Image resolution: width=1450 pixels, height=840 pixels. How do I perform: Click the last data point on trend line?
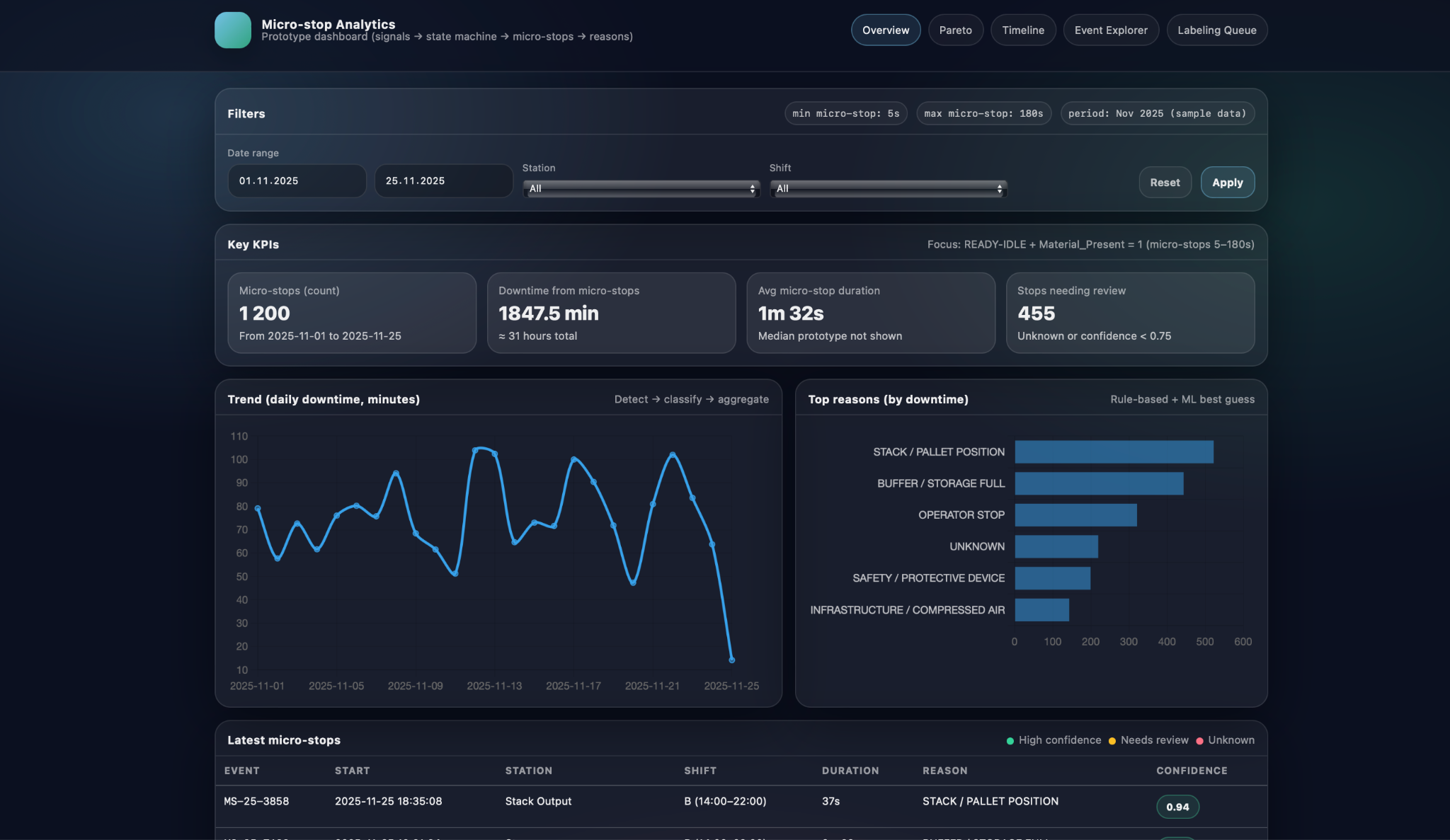(x=731, y=660)
